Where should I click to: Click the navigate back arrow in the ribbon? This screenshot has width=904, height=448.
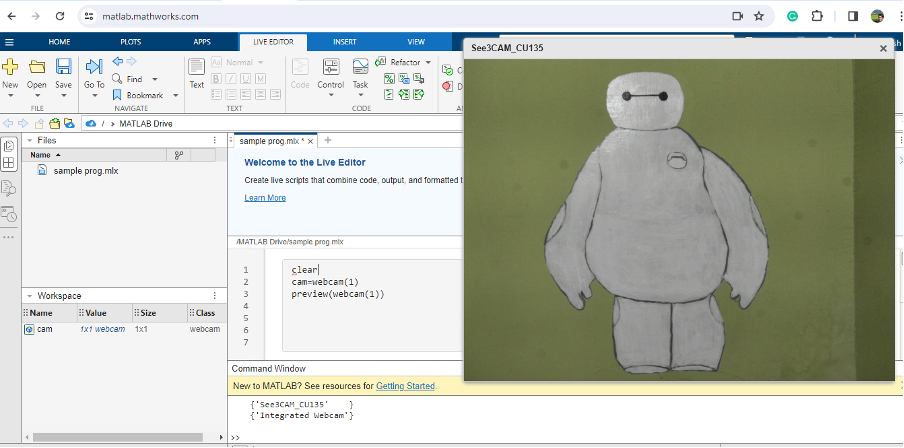point(118,61)
